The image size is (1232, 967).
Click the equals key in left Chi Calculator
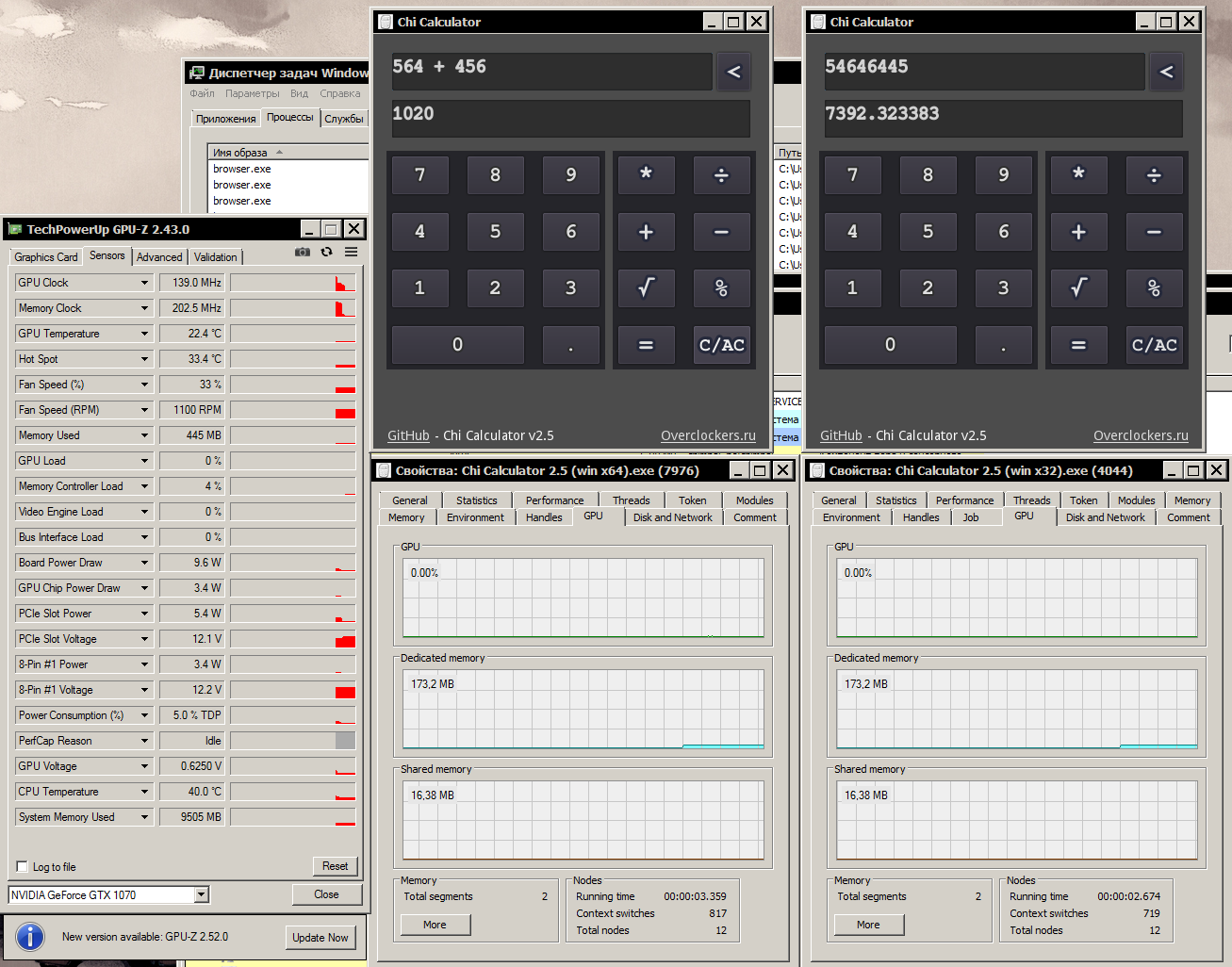pyautogui.click(x=646, y=345)
